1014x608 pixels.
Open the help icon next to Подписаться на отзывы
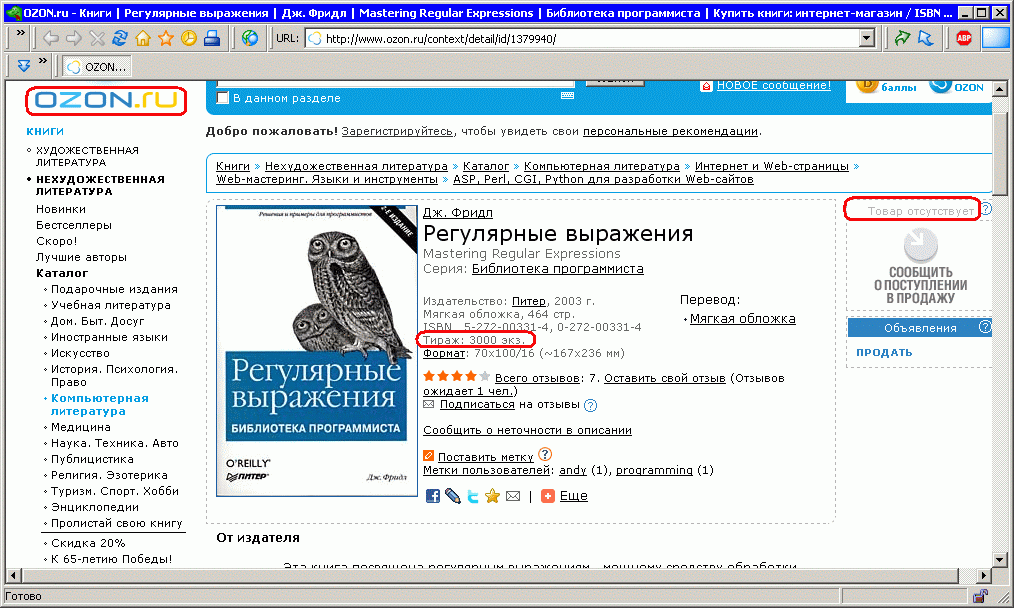pyautogui.click(x=590, y=406)
